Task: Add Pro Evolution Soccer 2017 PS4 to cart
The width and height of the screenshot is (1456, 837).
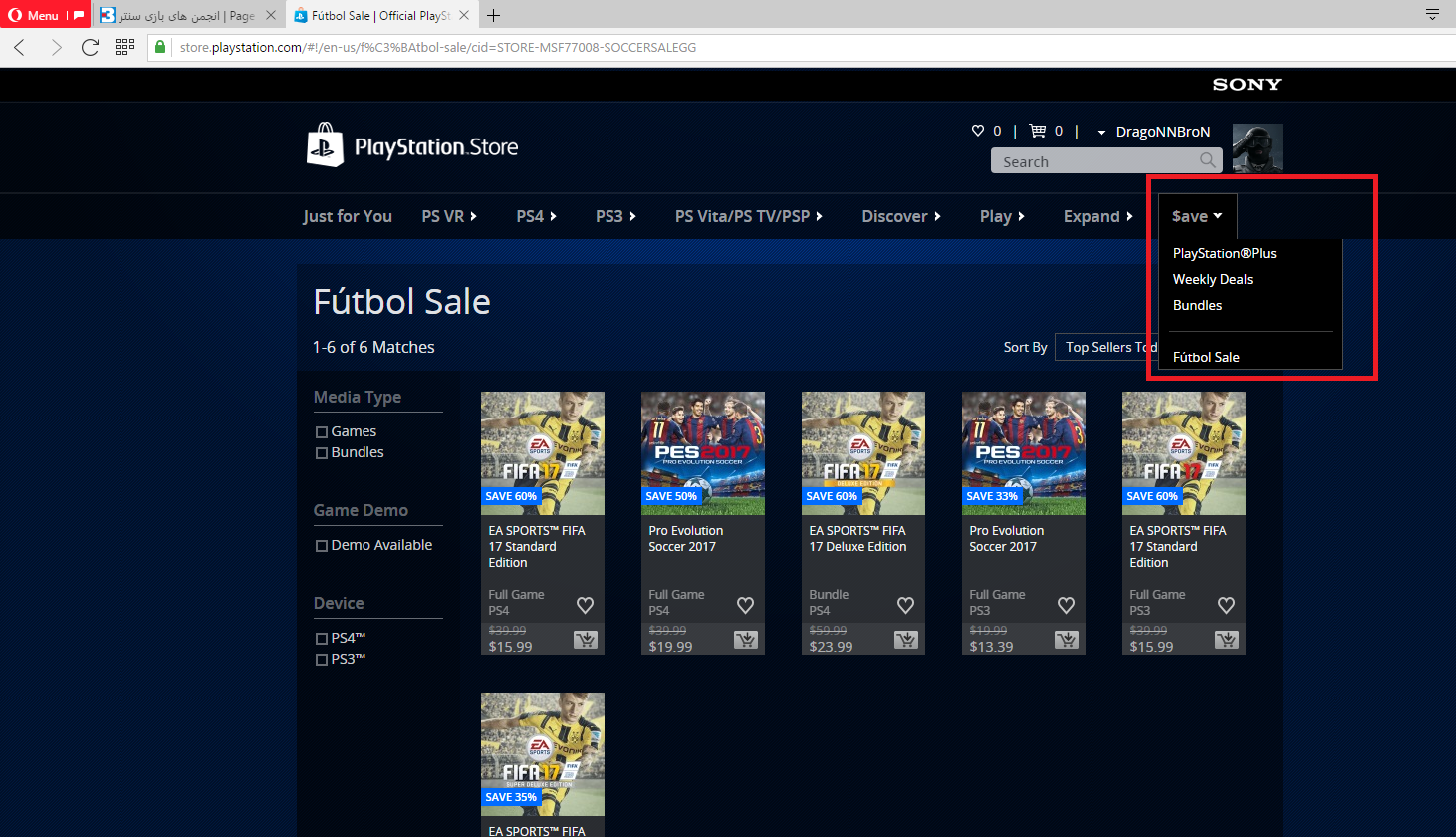Action: tap(745, 640)
